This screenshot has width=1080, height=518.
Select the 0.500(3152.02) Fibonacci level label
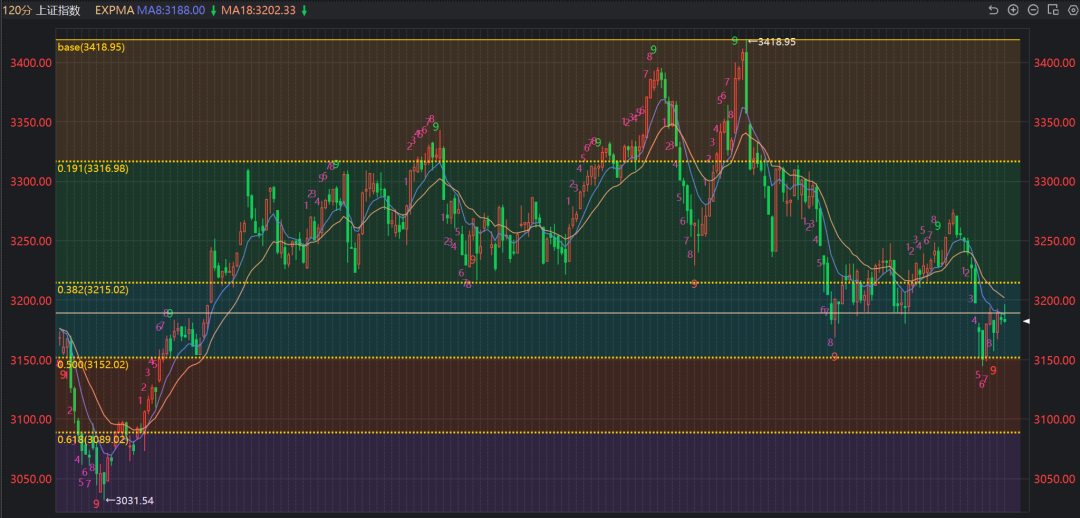click(93, 364)
